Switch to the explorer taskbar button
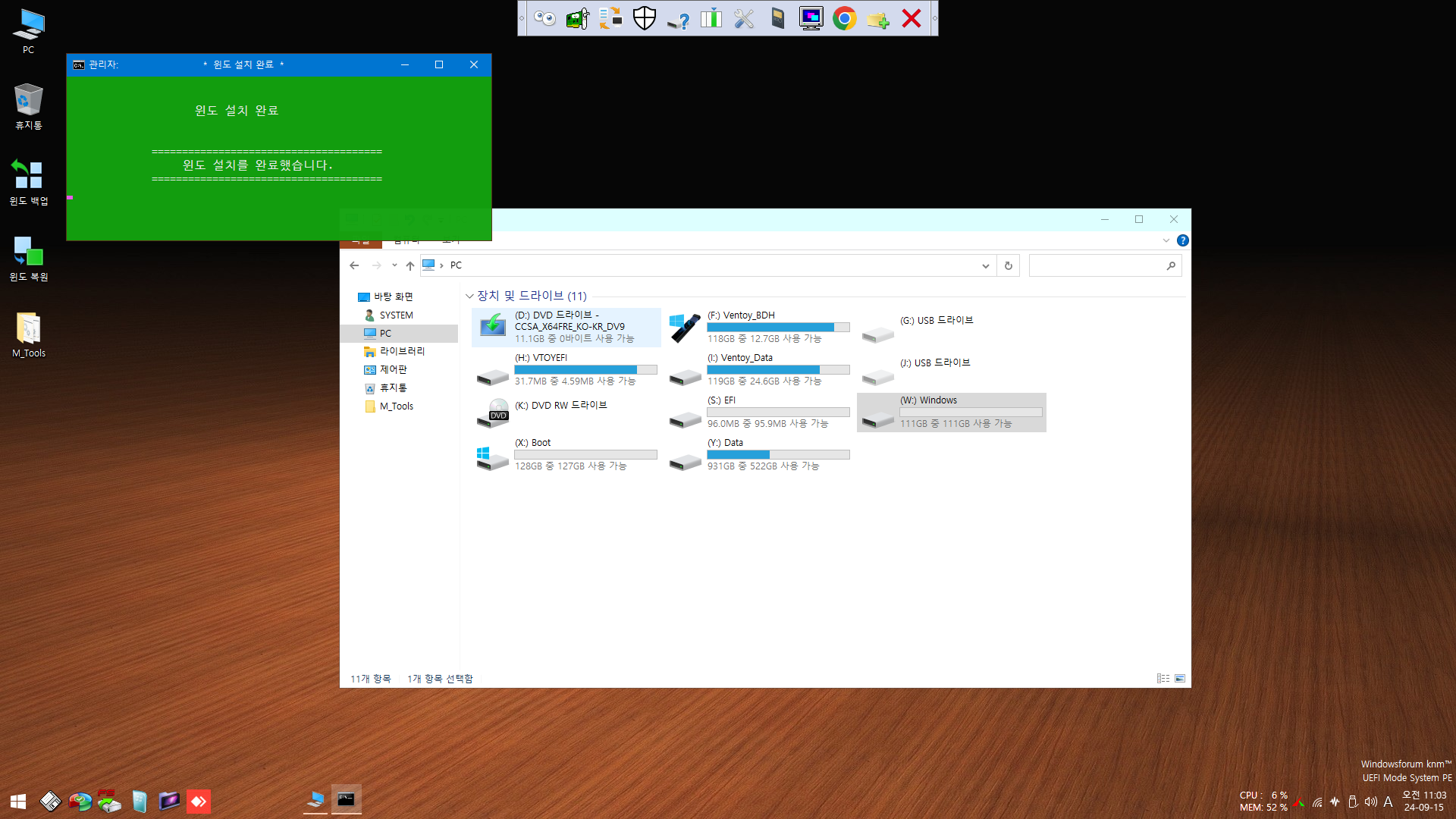The image size is (1456, 819). tap(315, 799)
